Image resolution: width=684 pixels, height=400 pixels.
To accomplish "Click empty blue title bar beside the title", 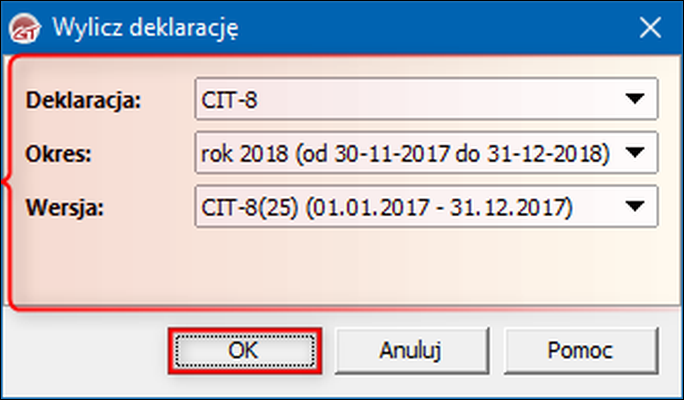I will pos(436,28).
